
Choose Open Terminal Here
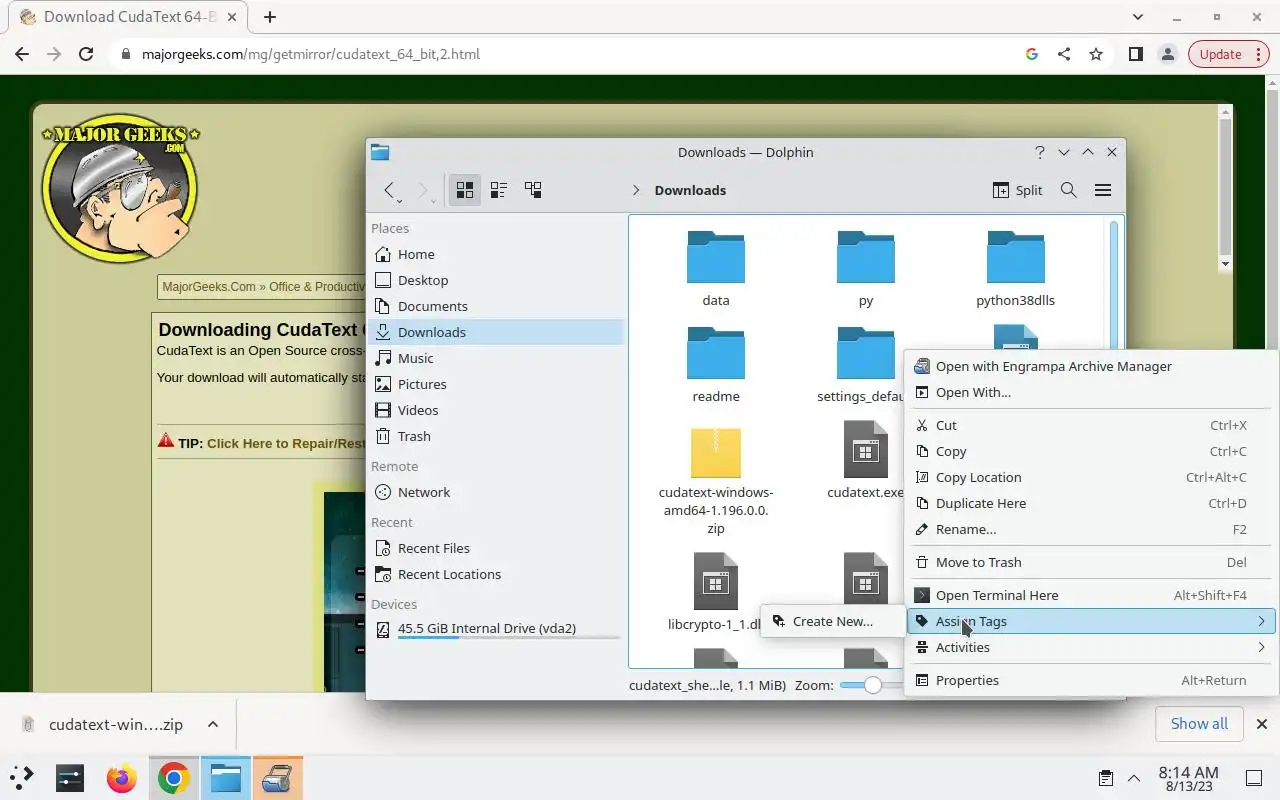pos(1091,595)
